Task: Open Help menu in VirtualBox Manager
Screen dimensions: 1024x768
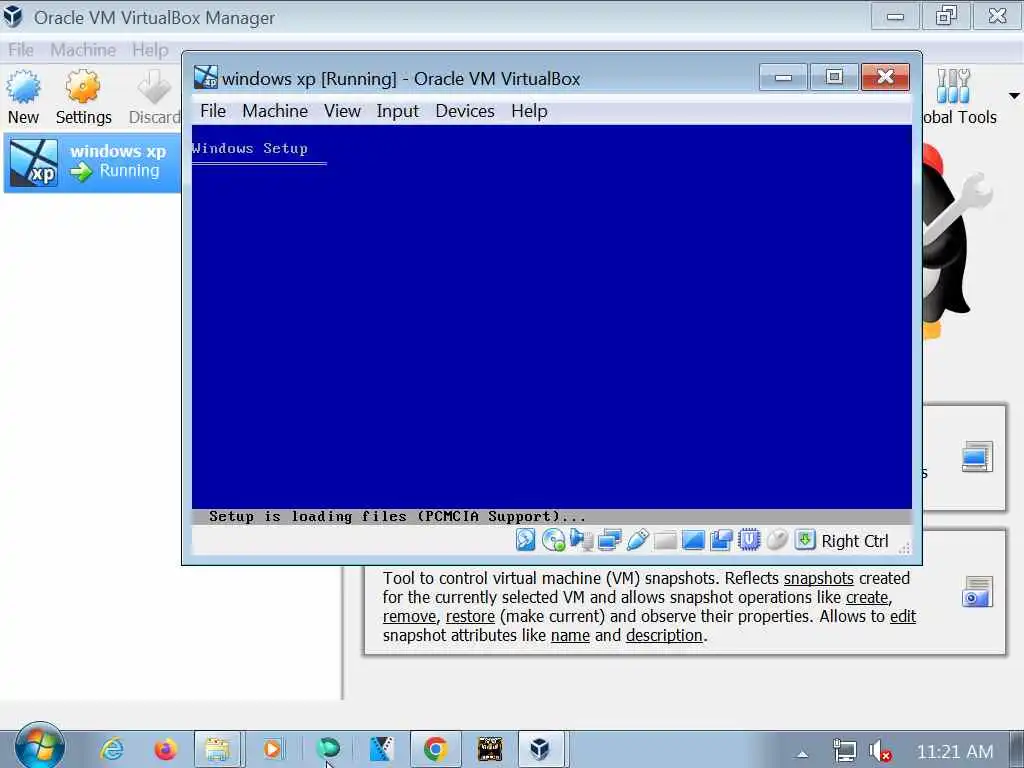Action: pos(150,50)
